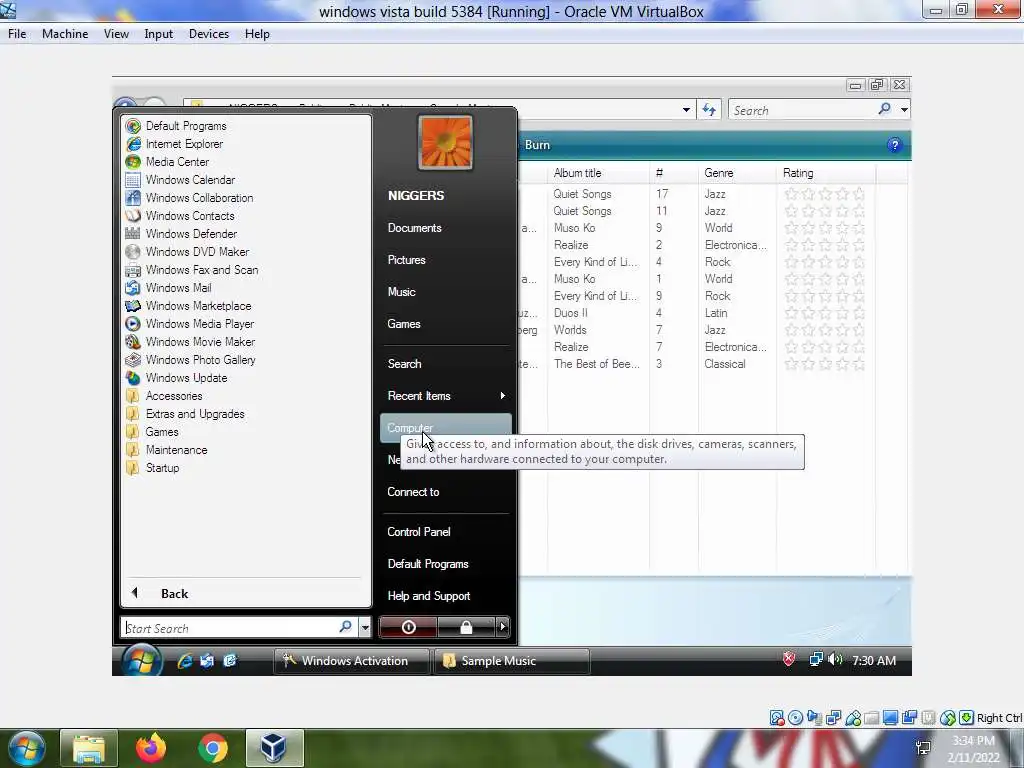The height and width of the screenshot is (768, 1024).
Task: Open Firefox from the host taskbar
Action: click(x=151, y=748)
